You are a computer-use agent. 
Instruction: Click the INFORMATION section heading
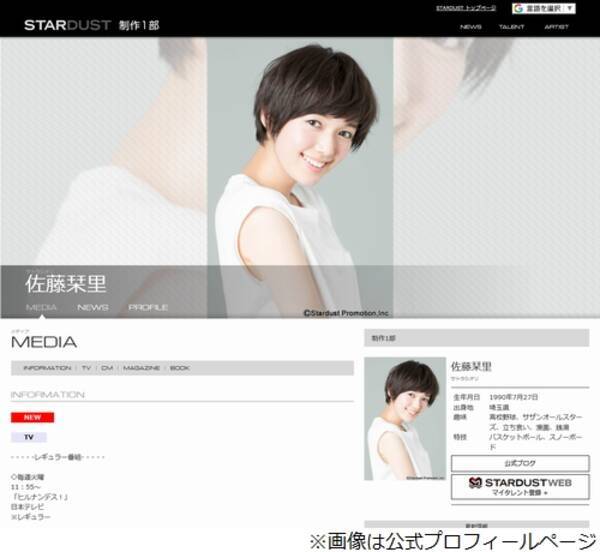[x=48, y=395]
